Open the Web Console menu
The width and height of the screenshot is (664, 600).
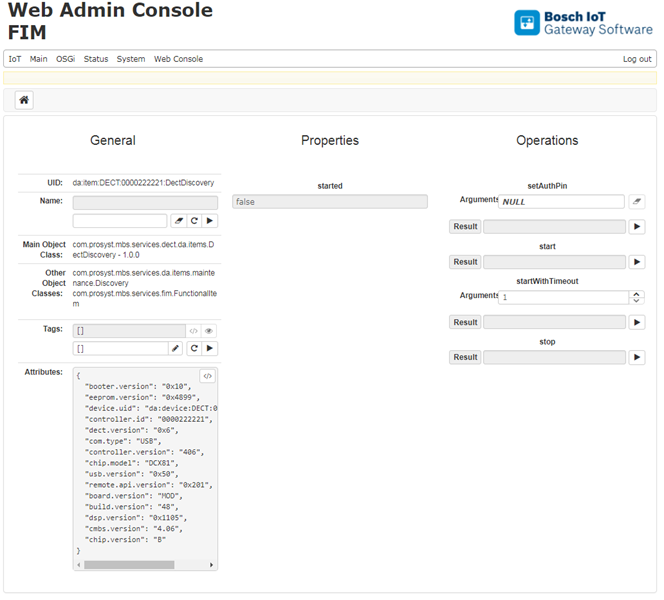(x=178, y=59)
